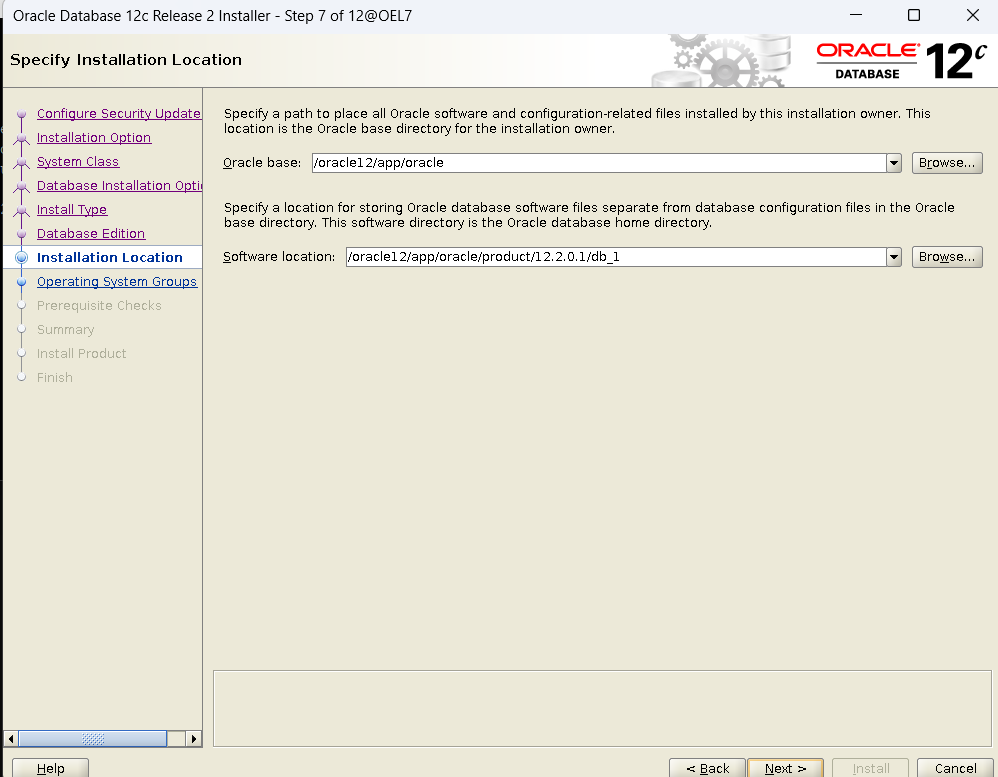Click the System Class step marker icon
The height and width of the screenshot is (777, 998).
pos(22,162)
